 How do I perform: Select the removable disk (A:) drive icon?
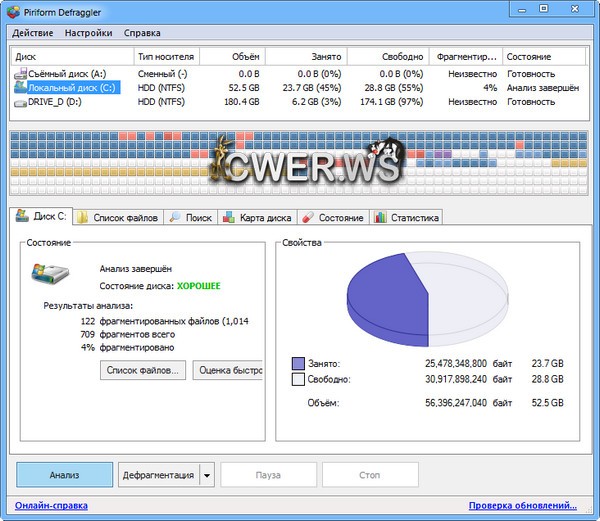point(20,74)
